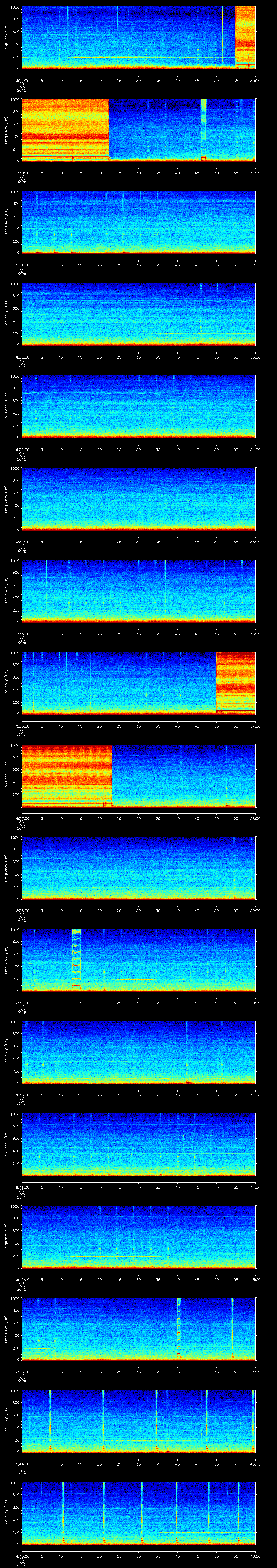Click the "6:40:00" time axis label
277x1568 pixels.
point(21,1095)
